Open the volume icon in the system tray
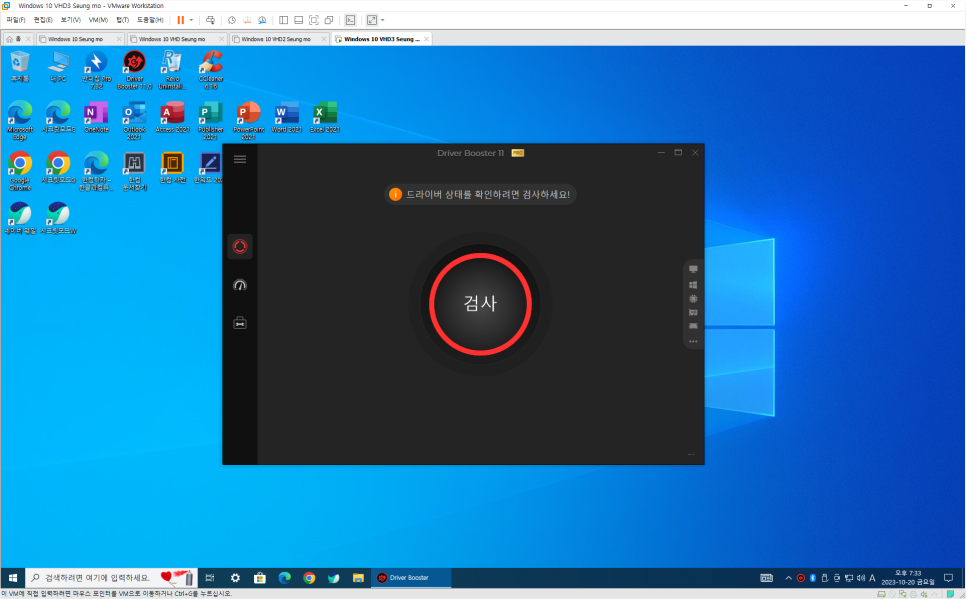966x599 pixels. [861, 578]
